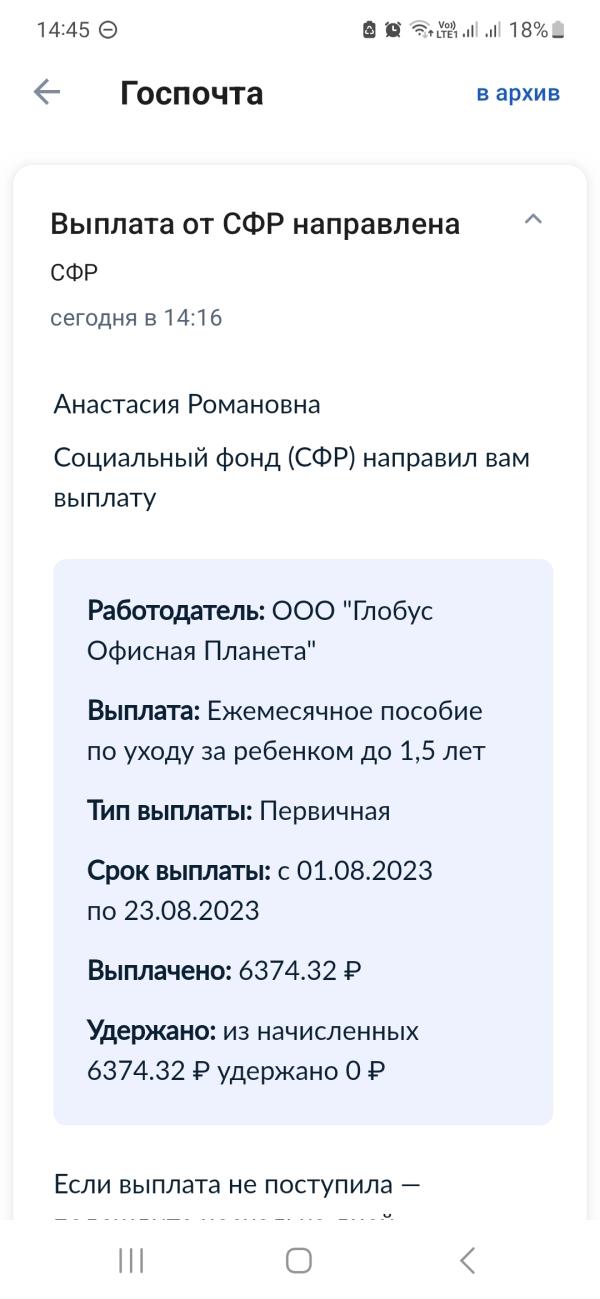This screenshot has width=600, height=1299.
Task: Go back using the top-left arrow
Action: 47,93
